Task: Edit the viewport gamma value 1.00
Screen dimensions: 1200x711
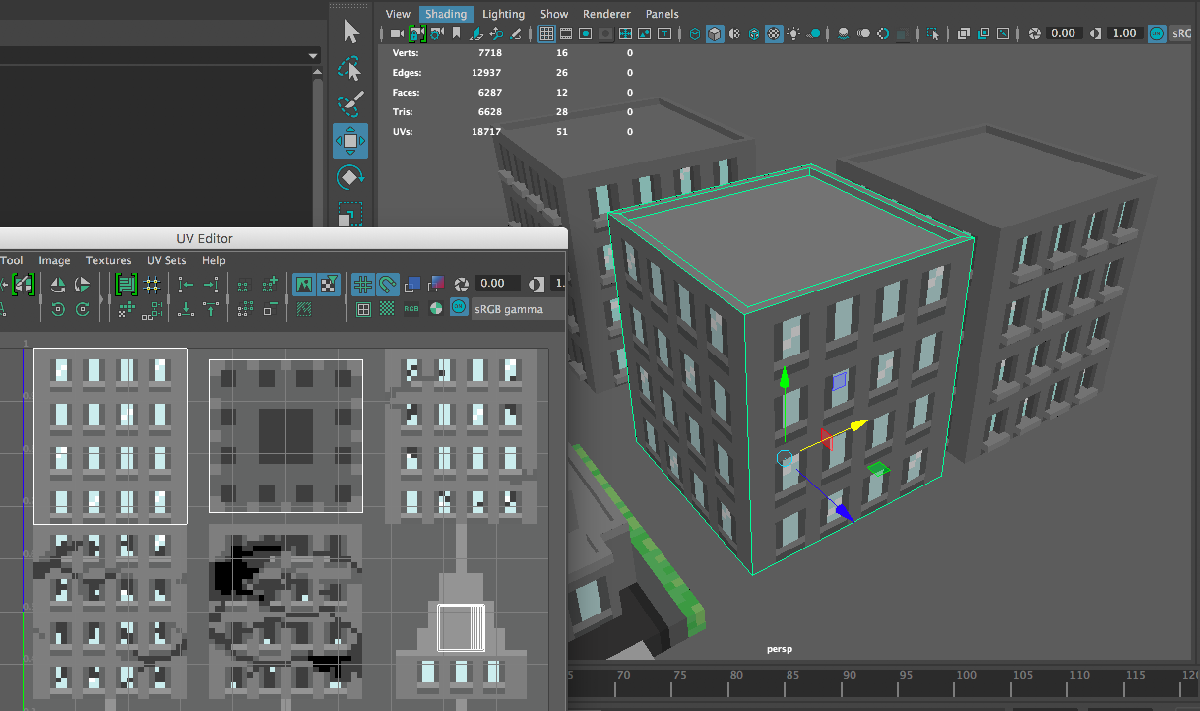Action: 1124,34
